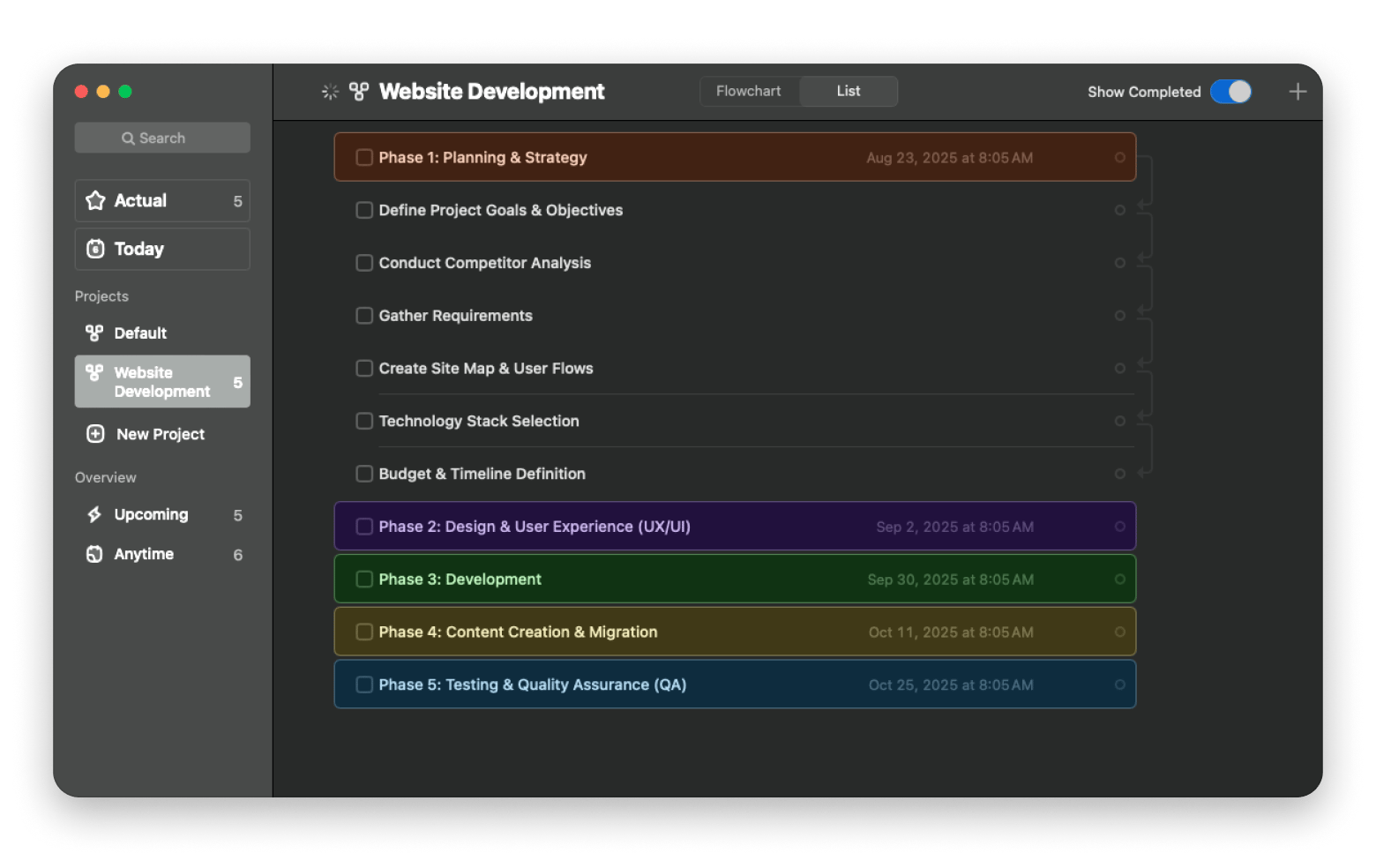1376x868 pixels.
Task: Click circle marker on Phase 5 row
Action: point(1120,685)
